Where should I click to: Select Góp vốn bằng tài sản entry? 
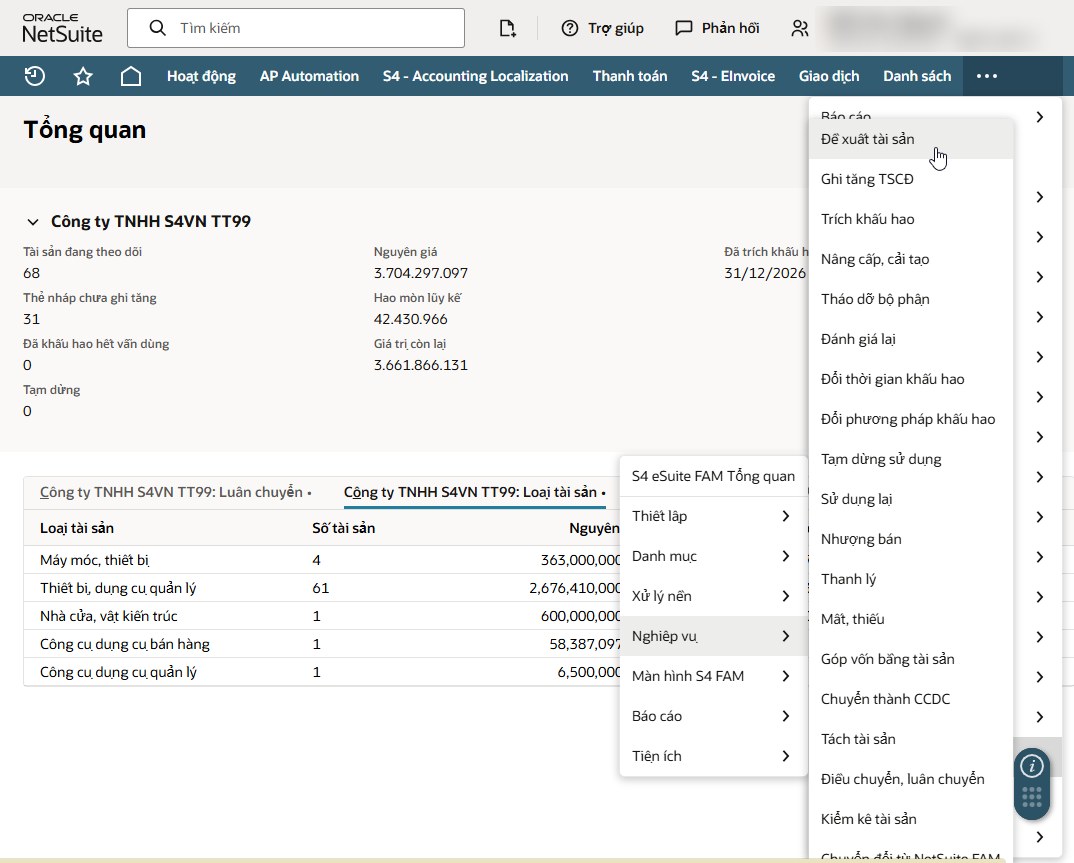pyautogui.click(x=910, y=660)
